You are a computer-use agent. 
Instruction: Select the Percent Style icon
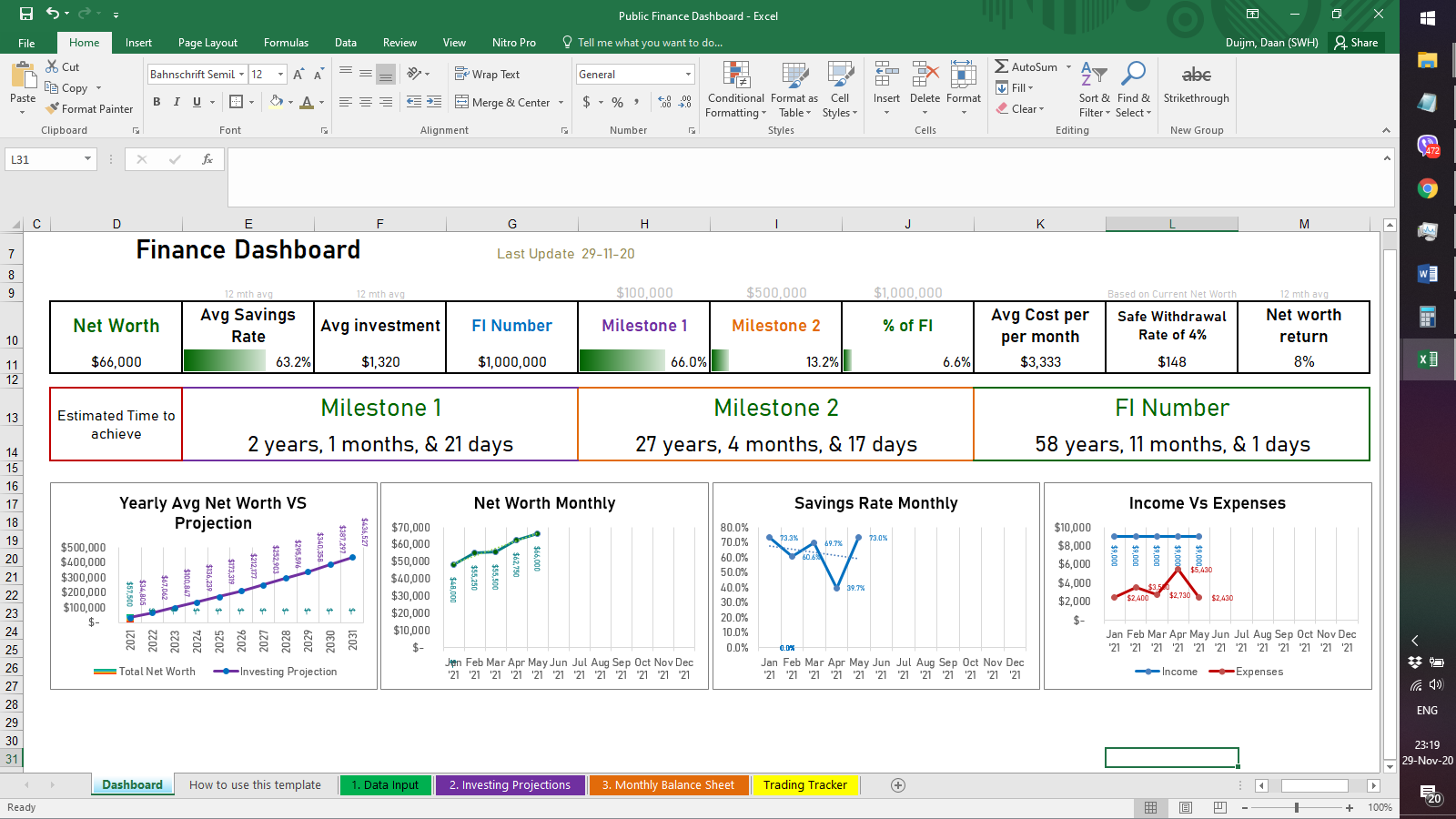pos(617,103)
